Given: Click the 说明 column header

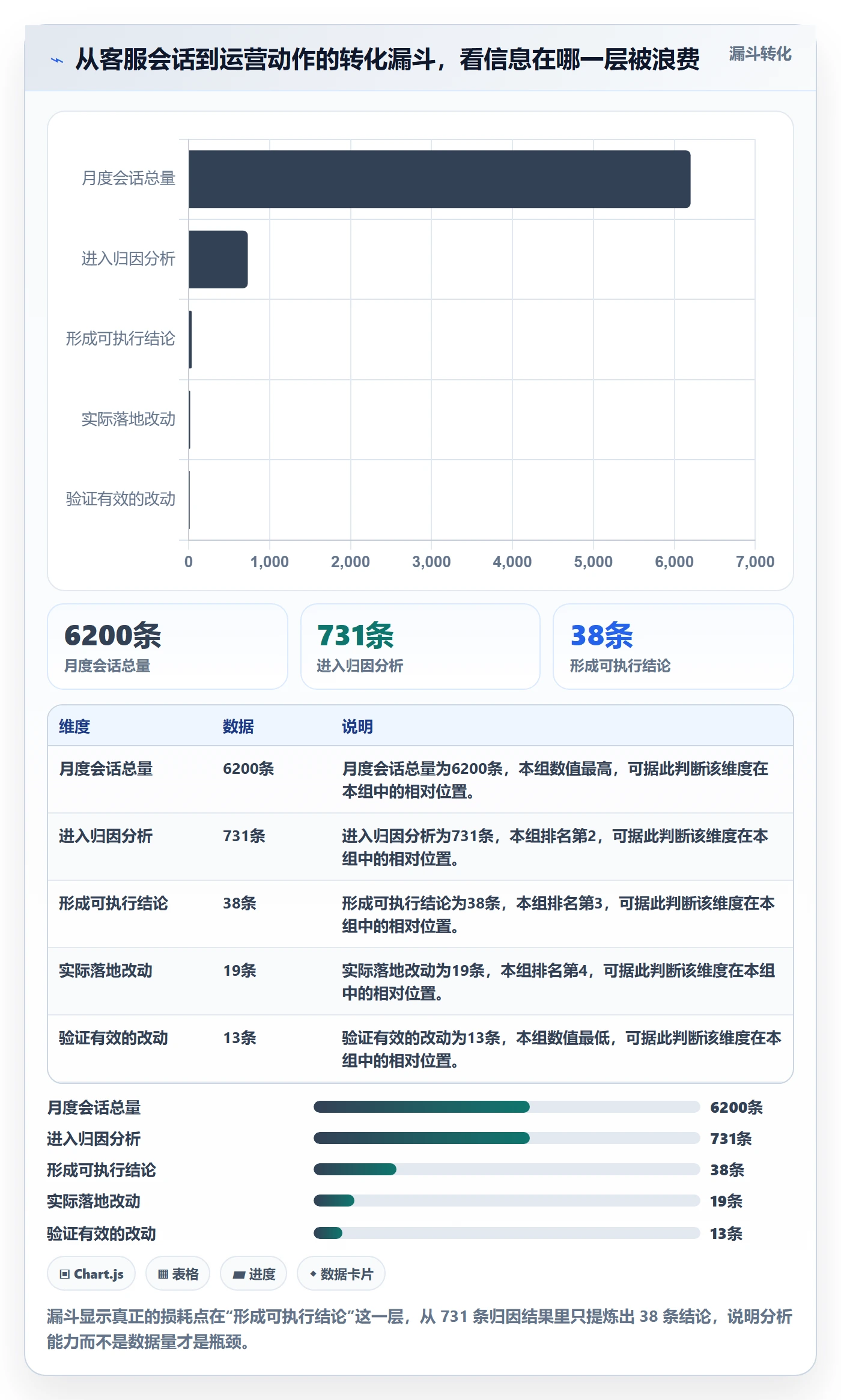Looking at the screenshot, I should coord(357,726).
